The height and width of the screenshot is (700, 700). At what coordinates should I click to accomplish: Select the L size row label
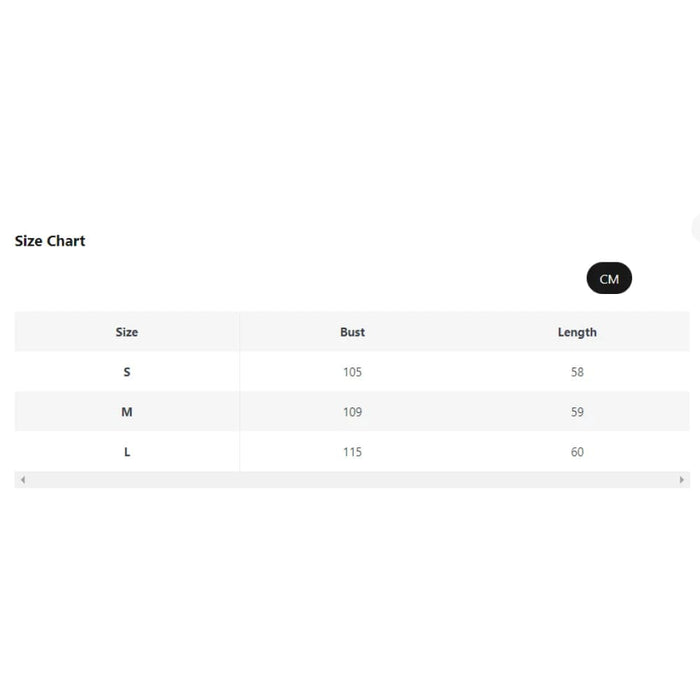click(127, 452)
